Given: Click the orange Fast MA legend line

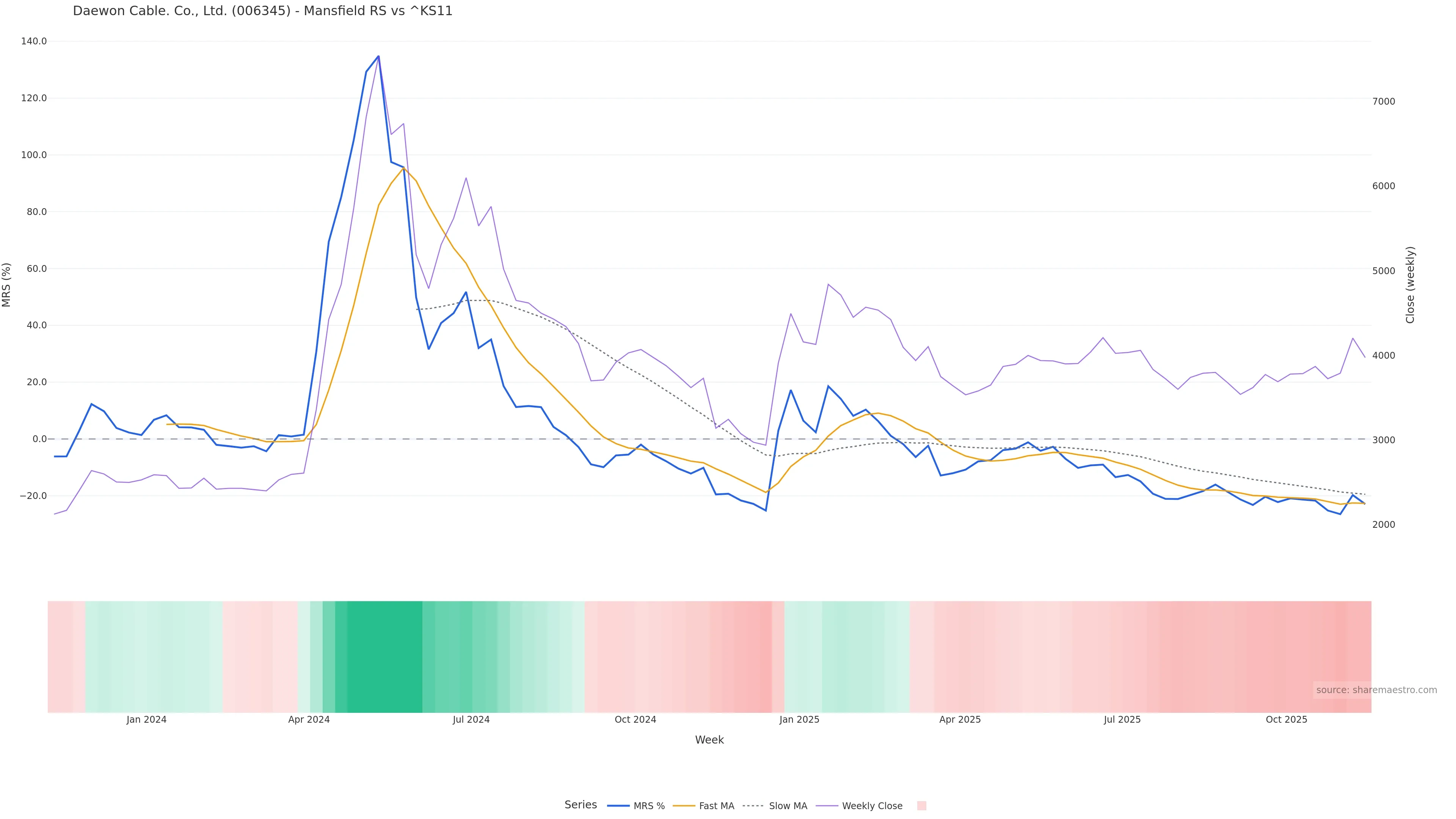Looking at the screenshot, I should pyautogui.click(x=684, y=806).
